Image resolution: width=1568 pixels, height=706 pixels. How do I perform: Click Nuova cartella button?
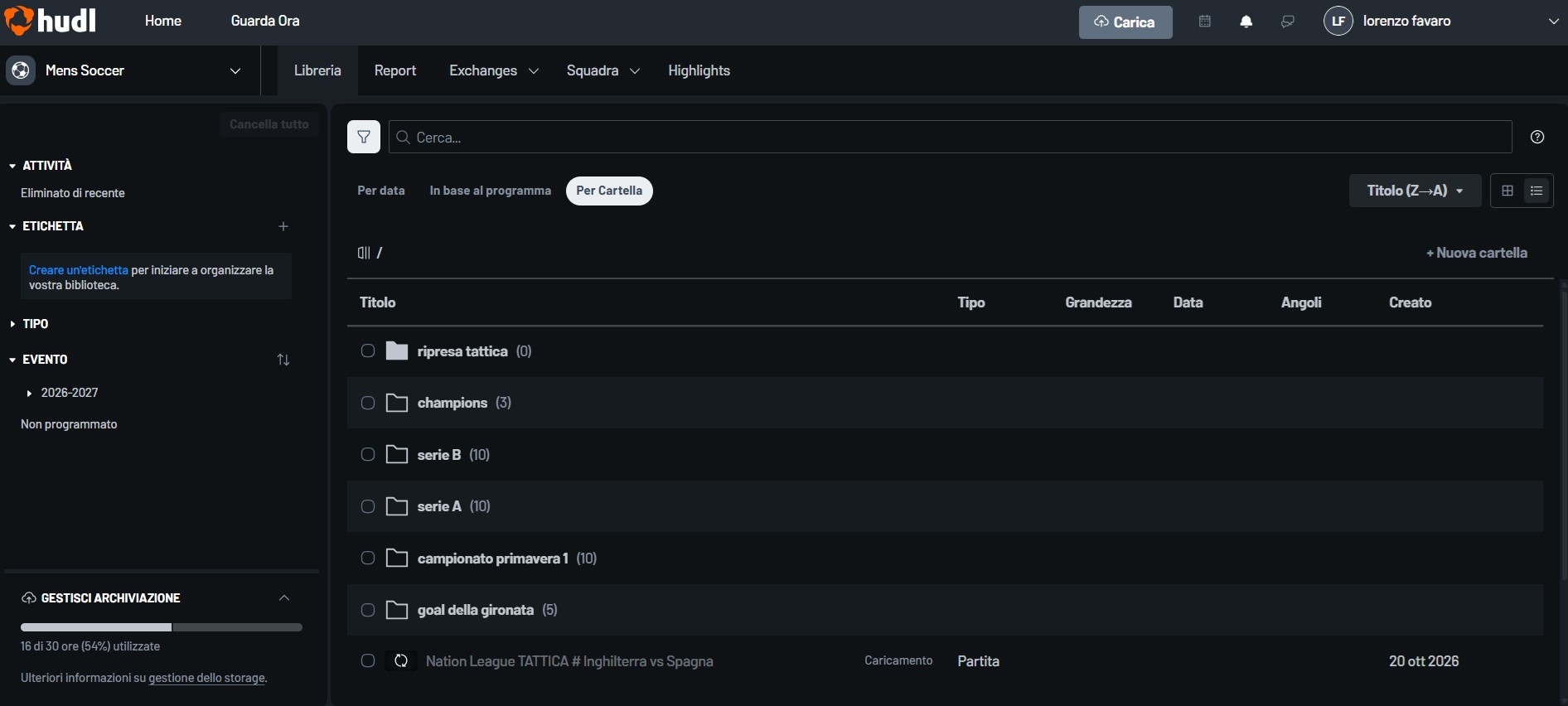tap(1477, 253)
